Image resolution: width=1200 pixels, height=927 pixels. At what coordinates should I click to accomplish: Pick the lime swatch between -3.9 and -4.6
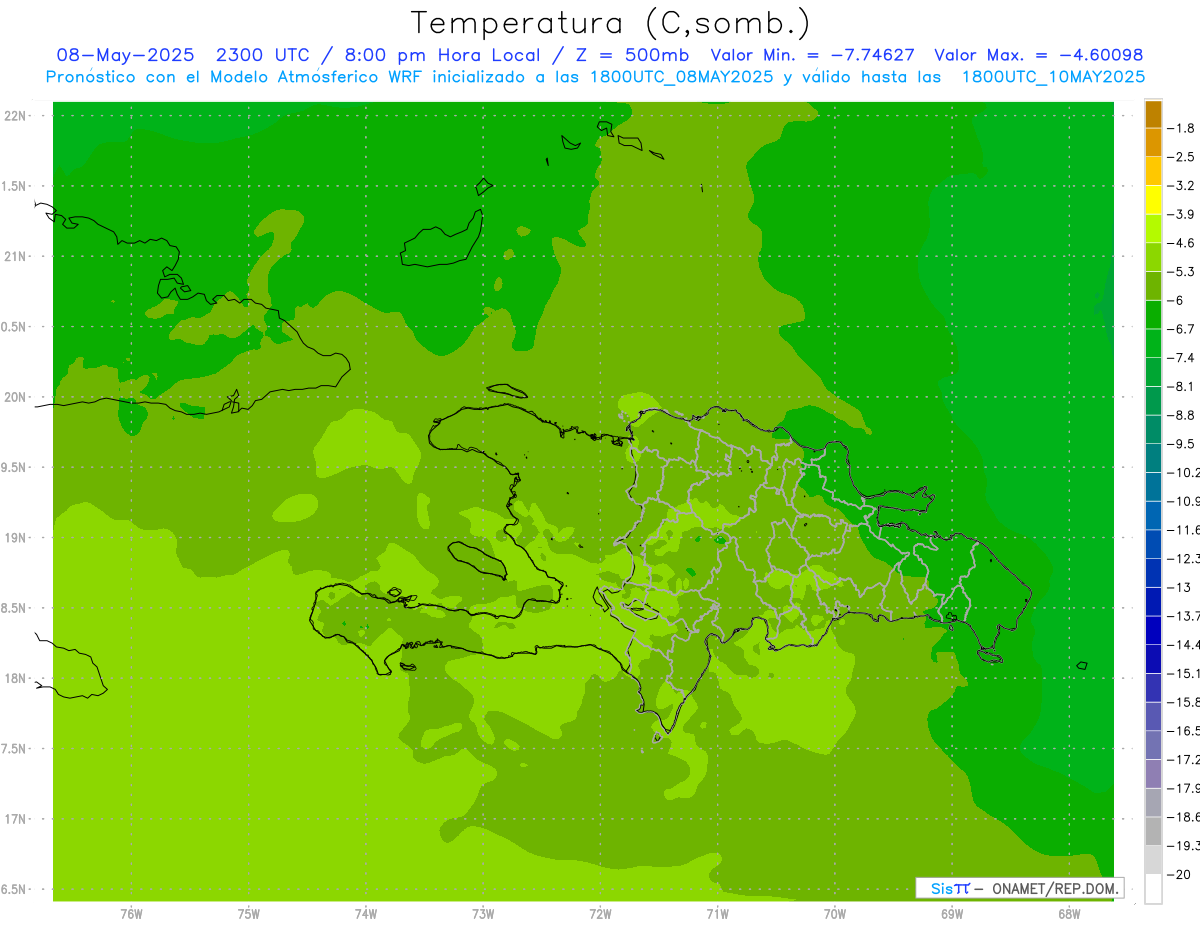(x=1153, y=229)
